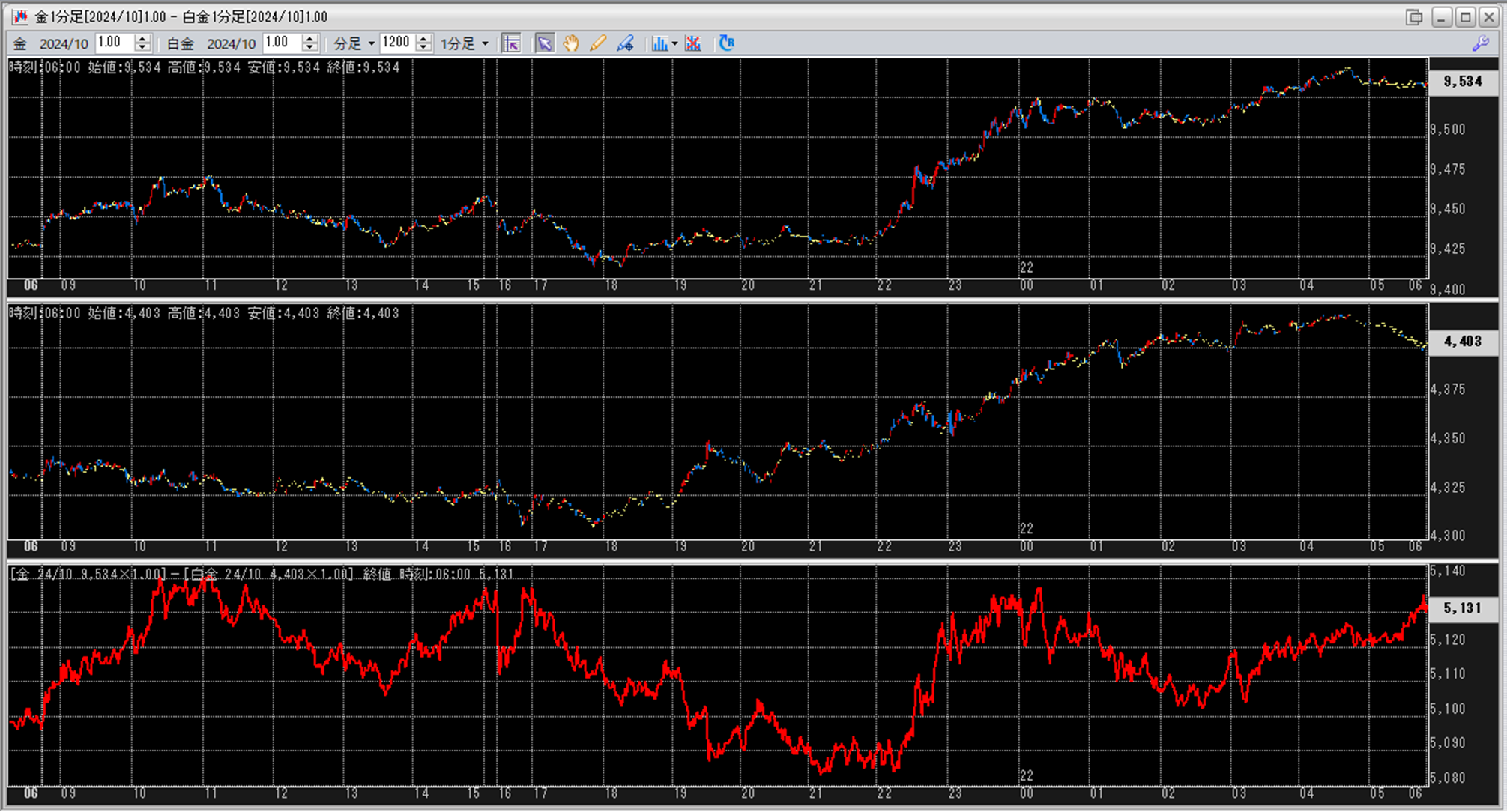Image resolution: width=1507 pixels, height=812 pixels.
Task: Click the 1200 bar count input field
Action: [396, 43]
